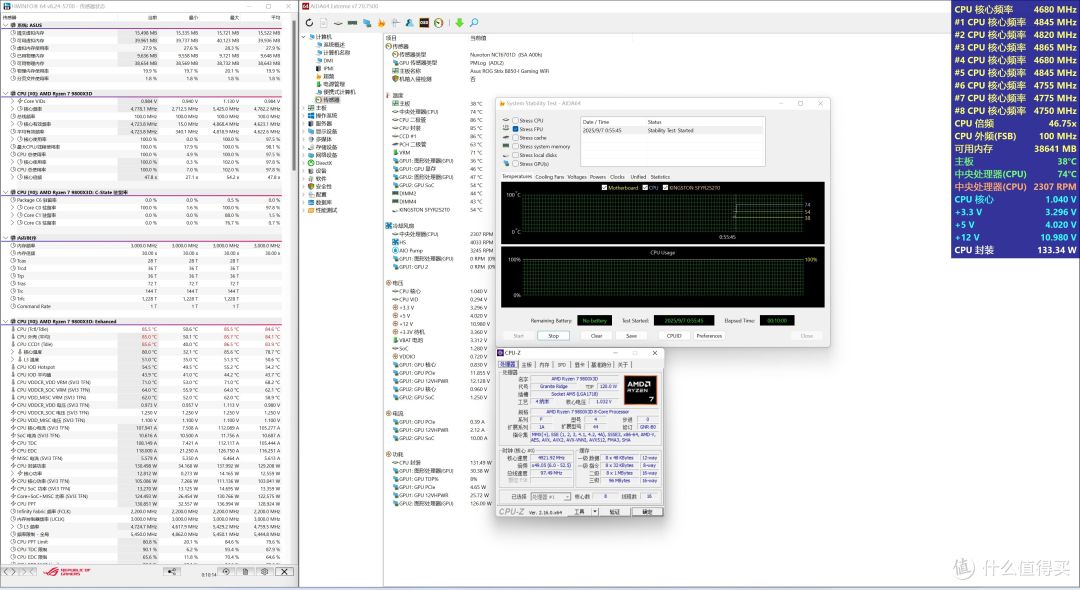Select DIMM2 temperature row in sensor list

pos(441,193)
